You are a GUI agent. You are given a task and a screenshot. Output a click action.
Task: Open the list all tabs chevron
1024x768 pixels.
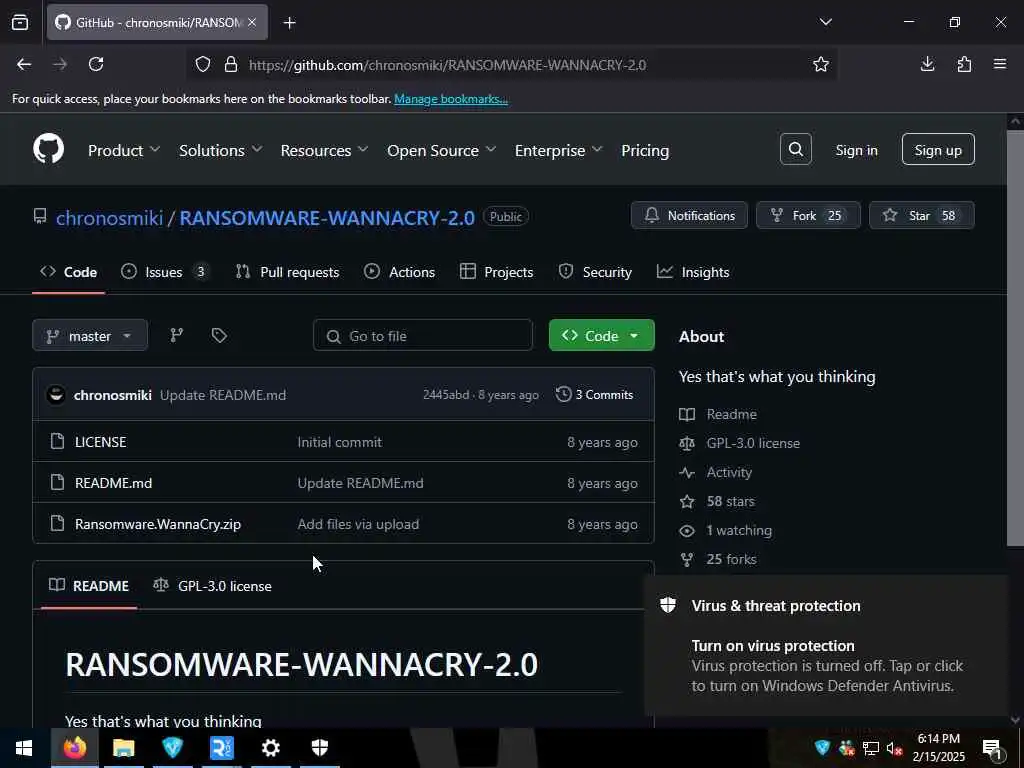click(x=825, y=22)
